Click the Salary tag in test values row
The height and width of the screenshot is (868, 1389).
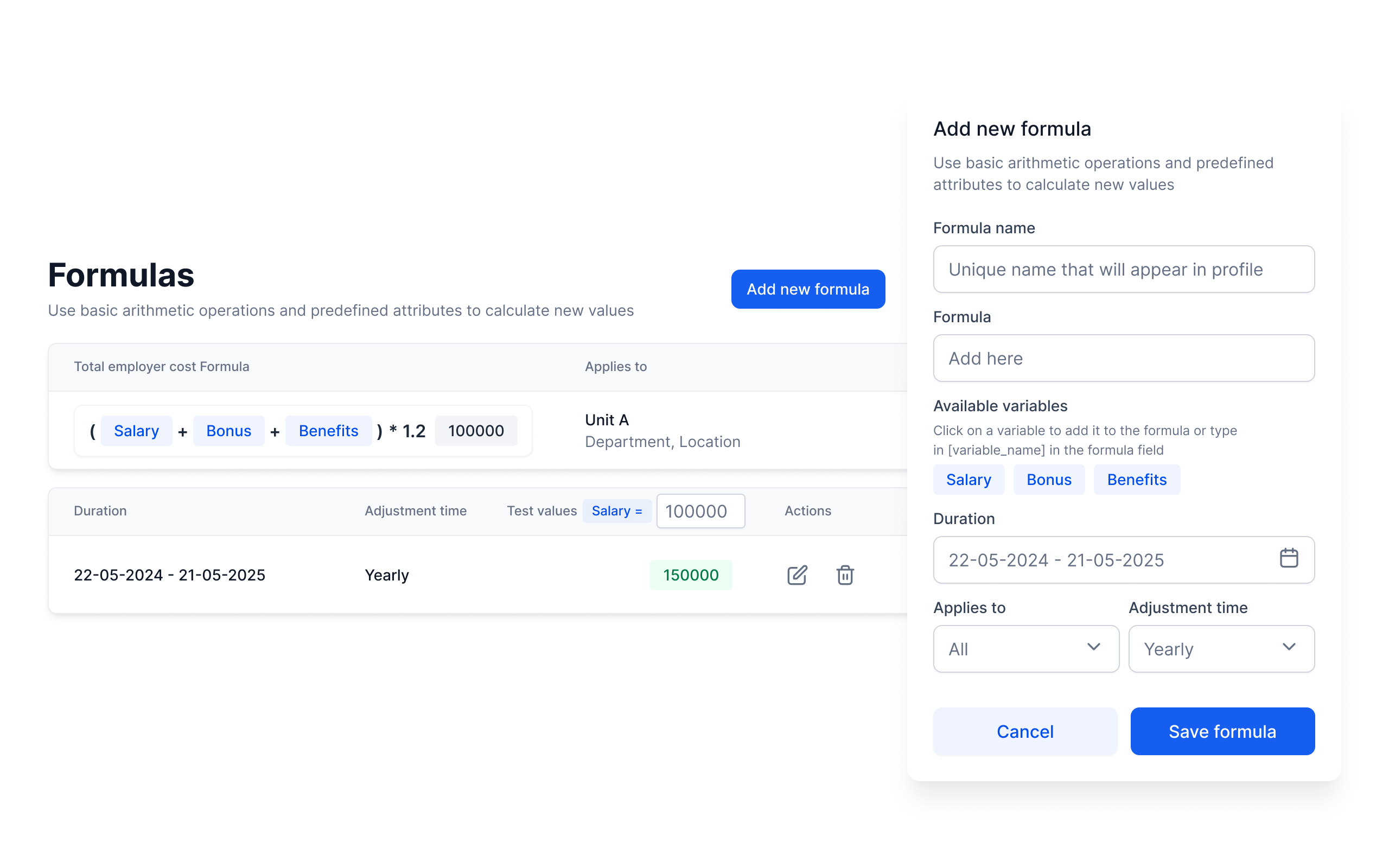[614, 511]
